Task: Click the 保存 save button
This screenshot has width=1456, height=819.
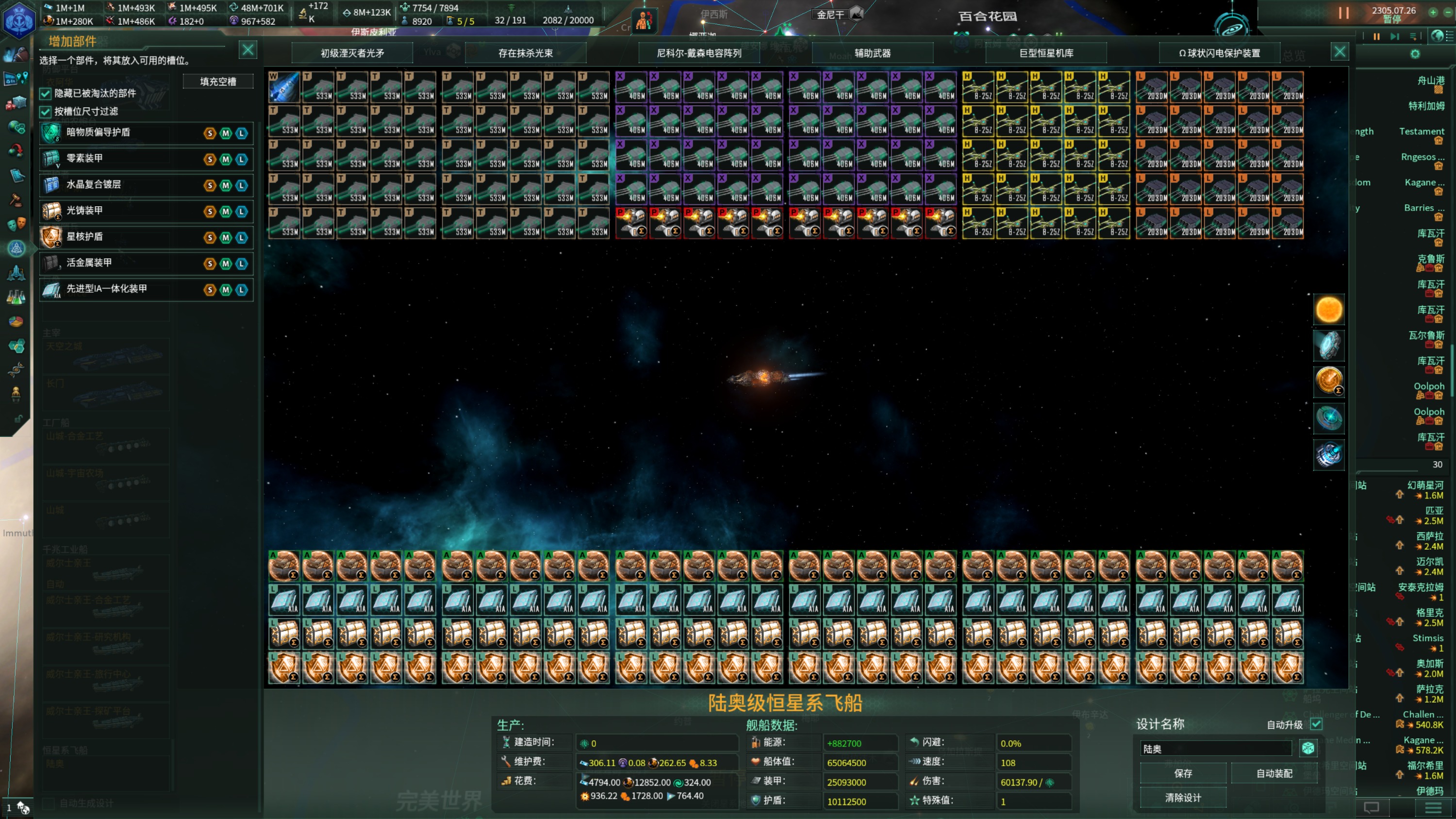Action: click(x=1183, y=773)
